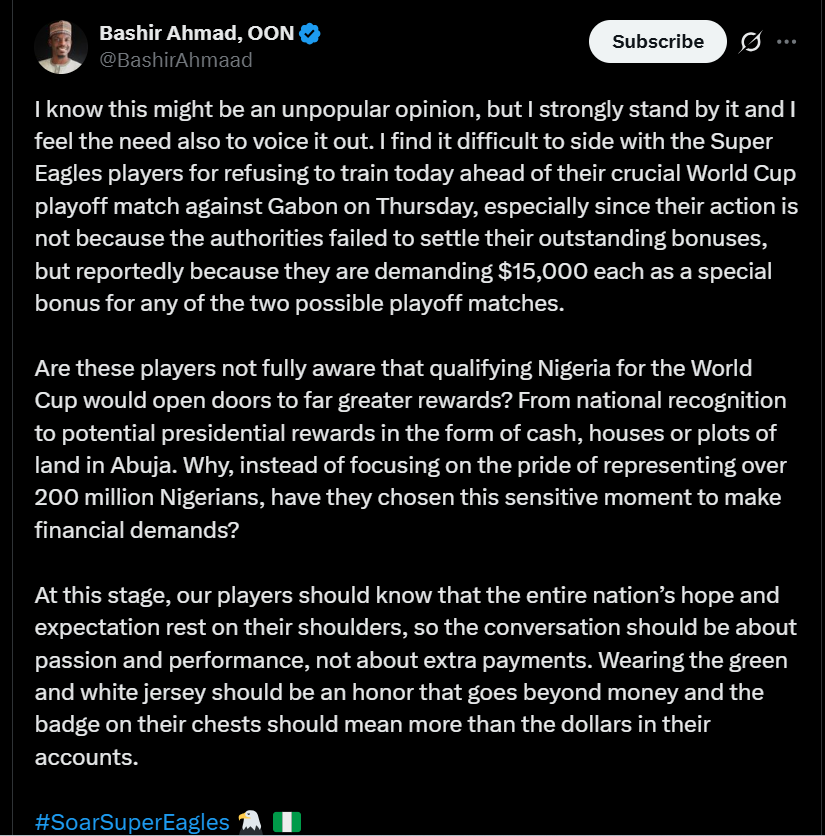Click the eagle emoji after the hashtag
Image resolution: width=825 pixels, height=836 pixels.
[249, 822]
